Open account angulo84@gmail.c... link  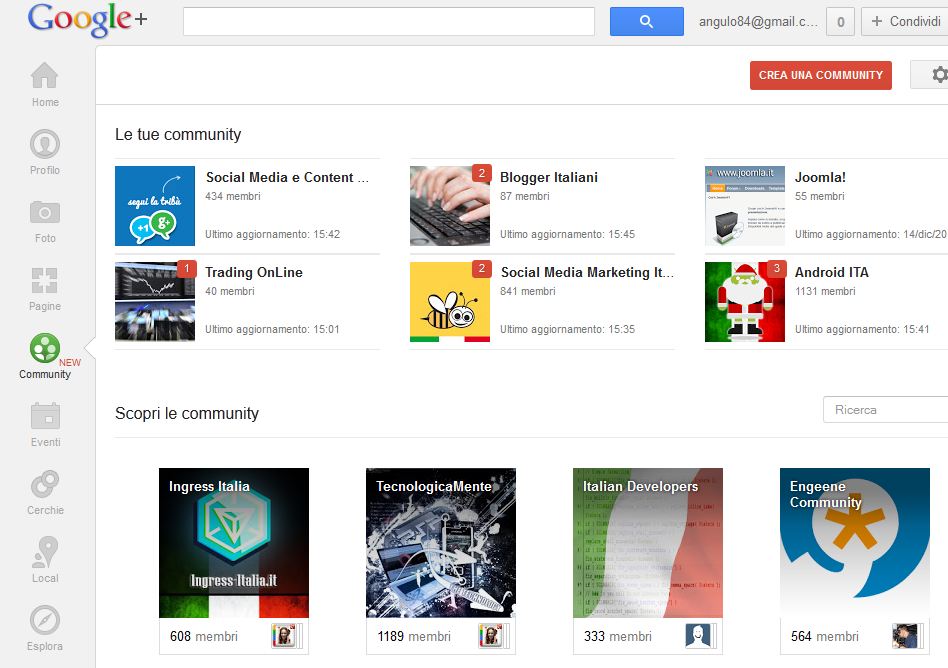tap(758, 22)
